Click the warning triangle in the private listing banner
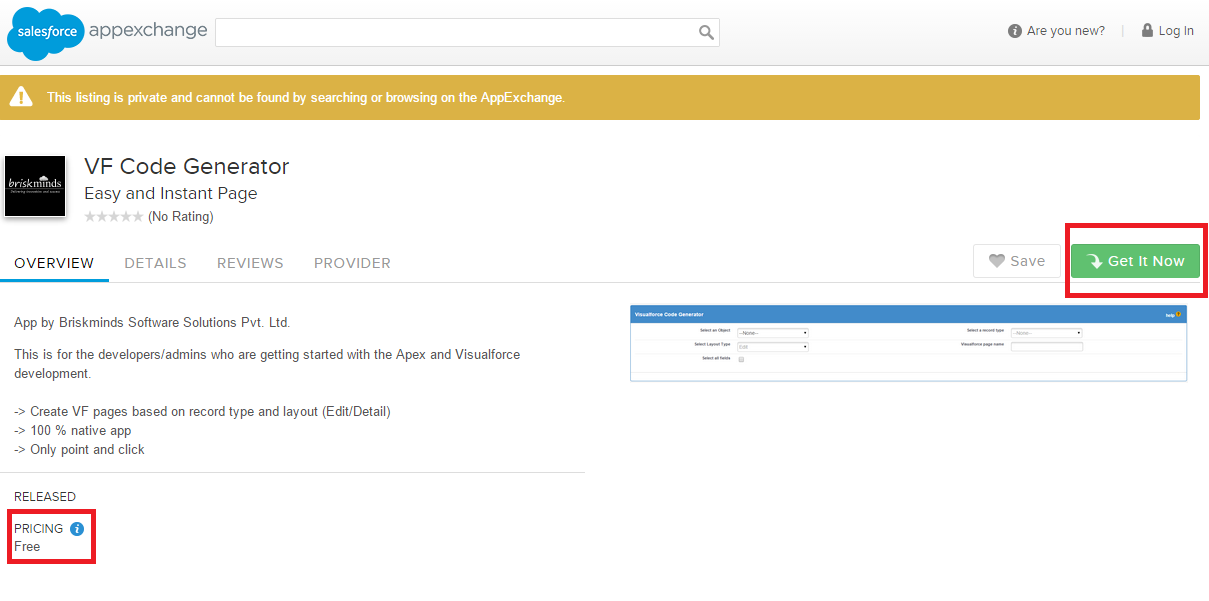 coord(21,96)
